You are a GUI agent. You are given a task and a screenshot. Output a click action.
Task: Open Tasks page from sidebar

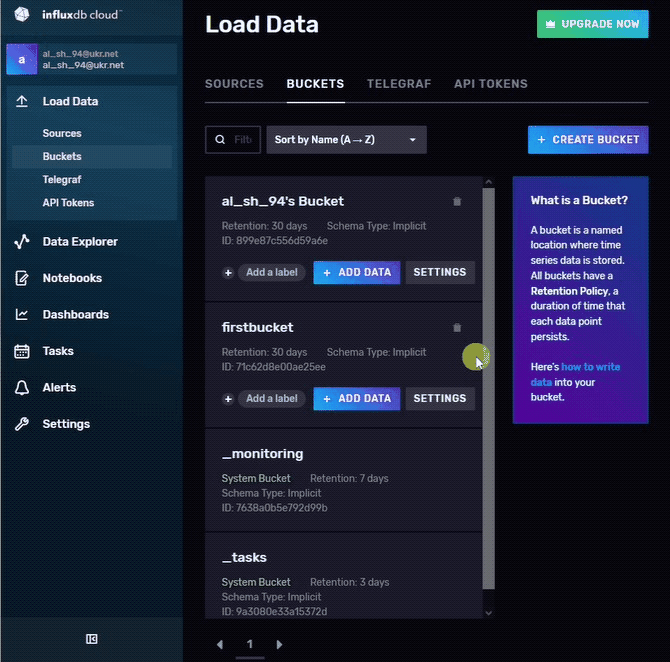click(58, 351)
